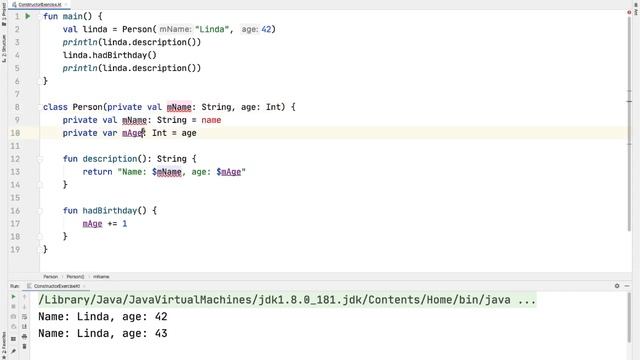This screenshot has width=640, height=360.
Task: Click Person in the breadcrumb bar
Action: [x=51, y=277]
